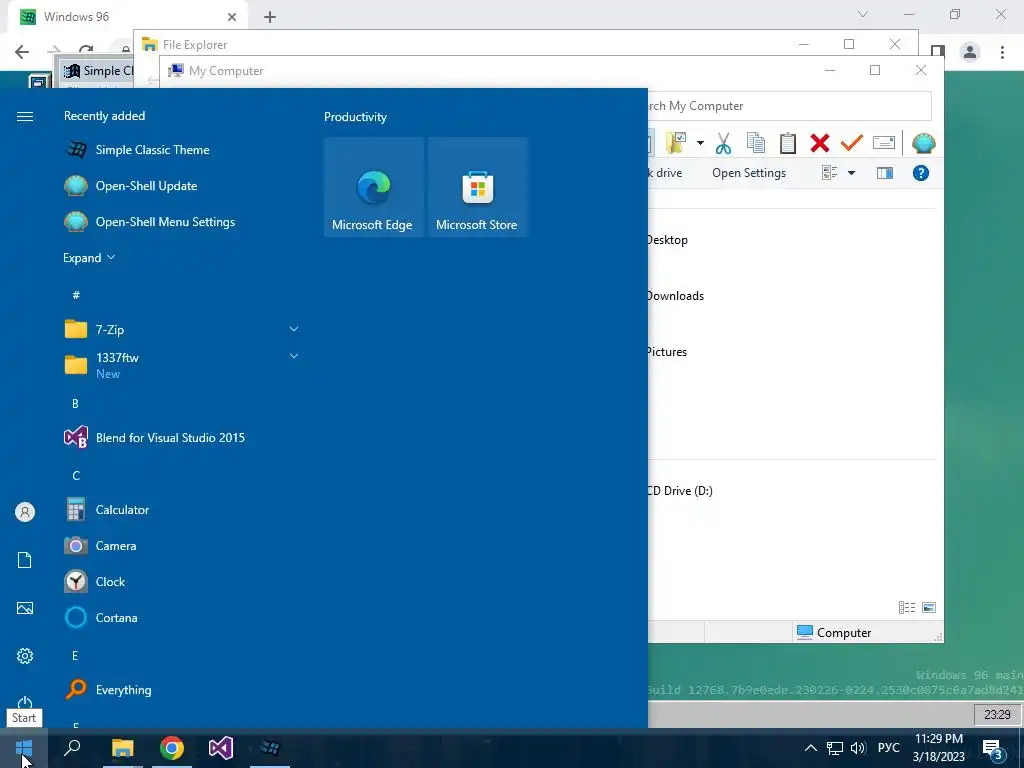Select the CD Drive (D:) item
1024x768 pixels.
(680, 490)
